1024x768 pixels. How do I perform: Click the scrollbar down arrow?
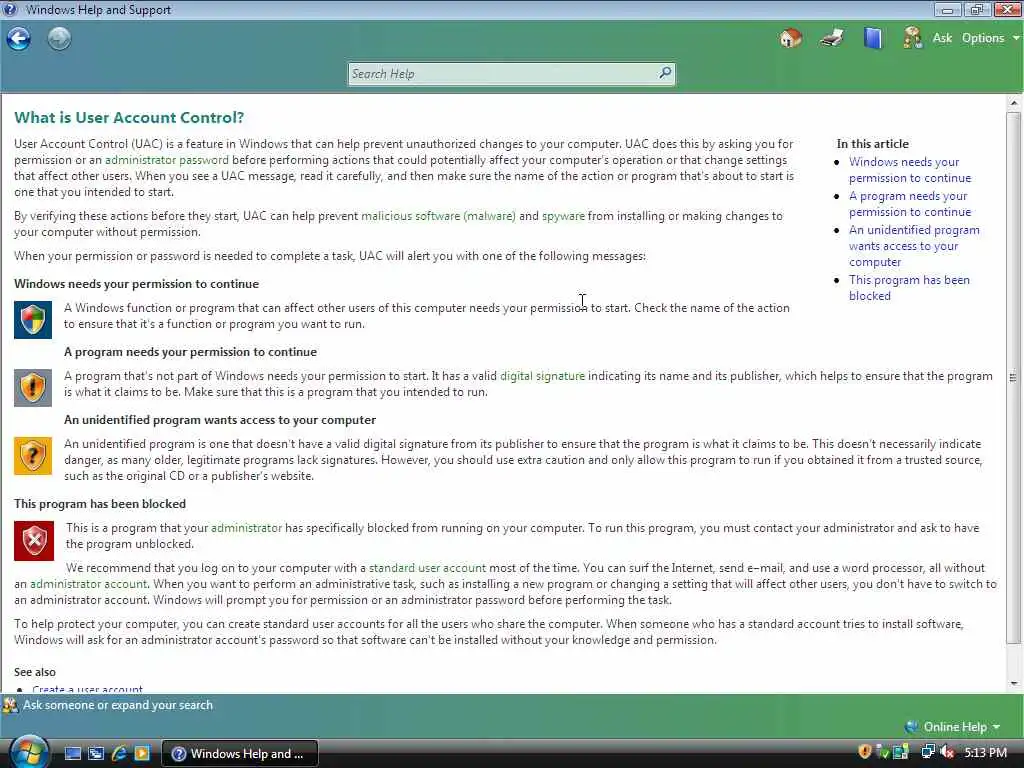point(1013,684)
